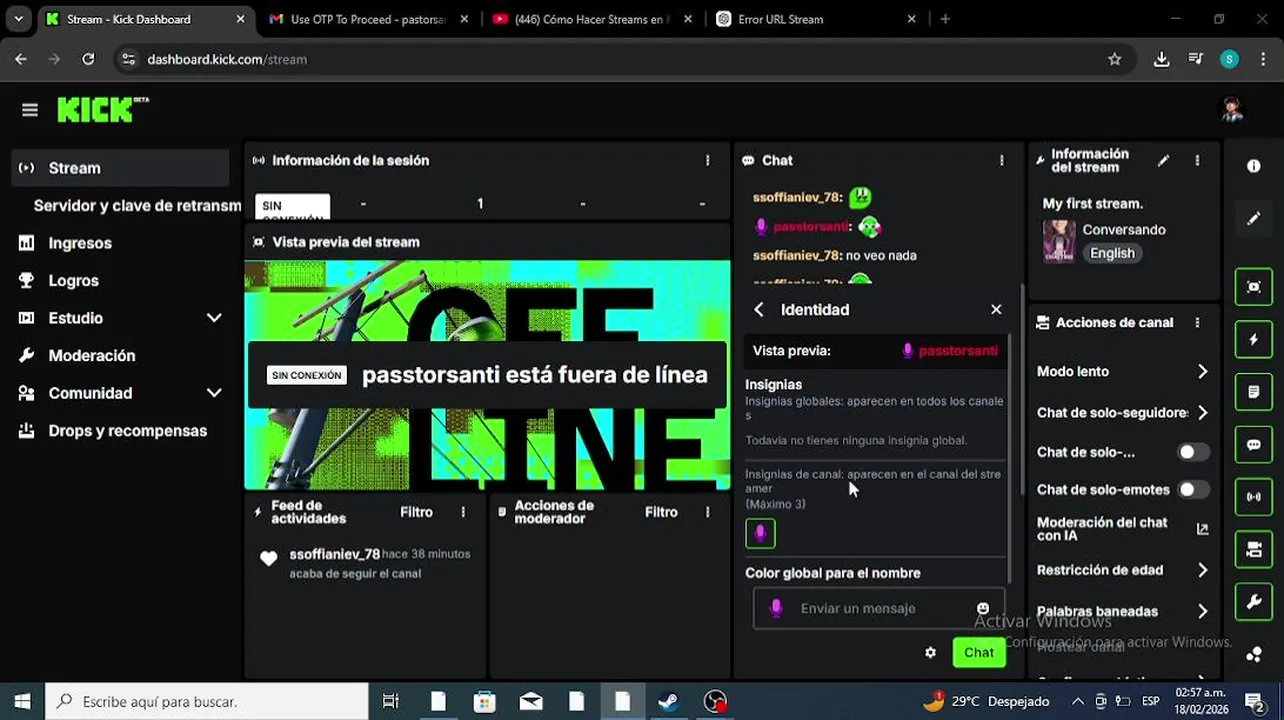1284x720 pixels.
Task: Open Moderación del chat con IA external link
Action: (x=1202, y=529)
